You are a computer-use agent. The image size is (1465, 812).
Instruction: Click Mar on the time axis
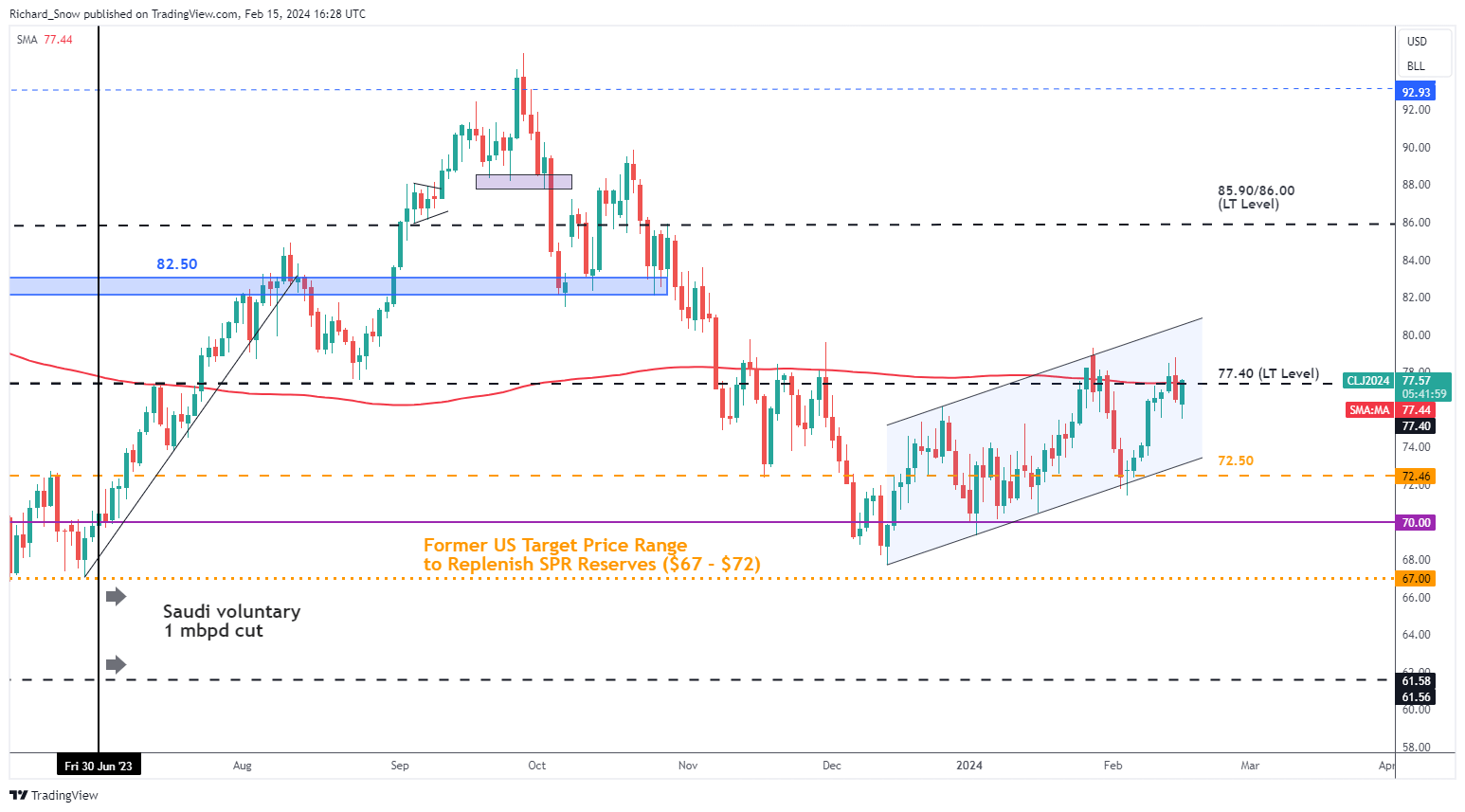click(x=1251, y=766)
